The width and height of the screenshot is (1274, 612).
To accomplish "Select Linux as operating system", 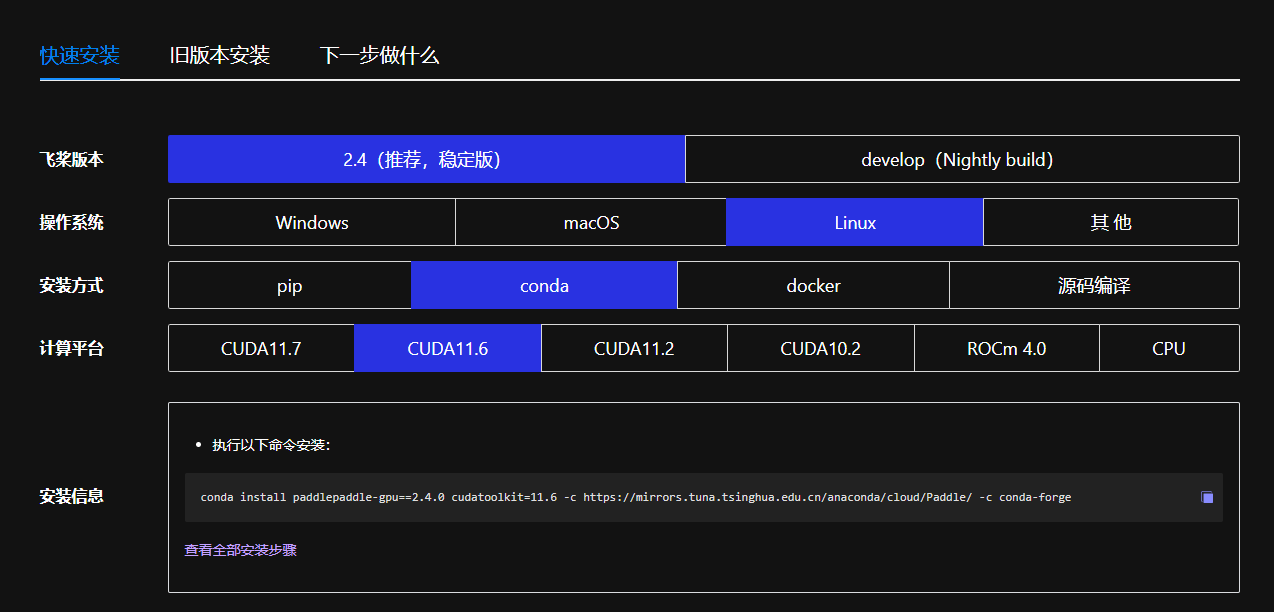I will [855, 222].
